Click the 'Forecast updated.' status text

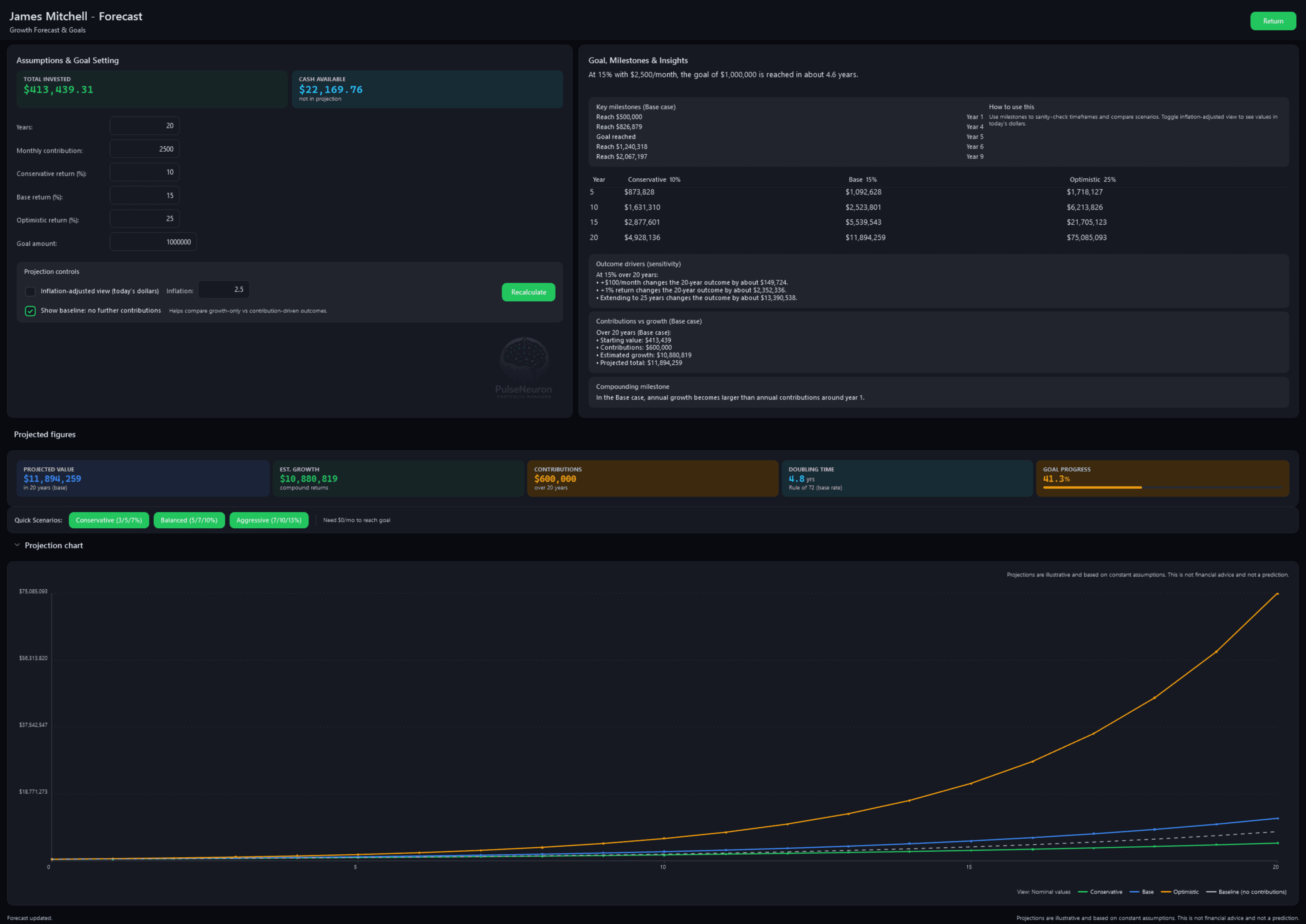pyautogui.click(x=30, y=918)
